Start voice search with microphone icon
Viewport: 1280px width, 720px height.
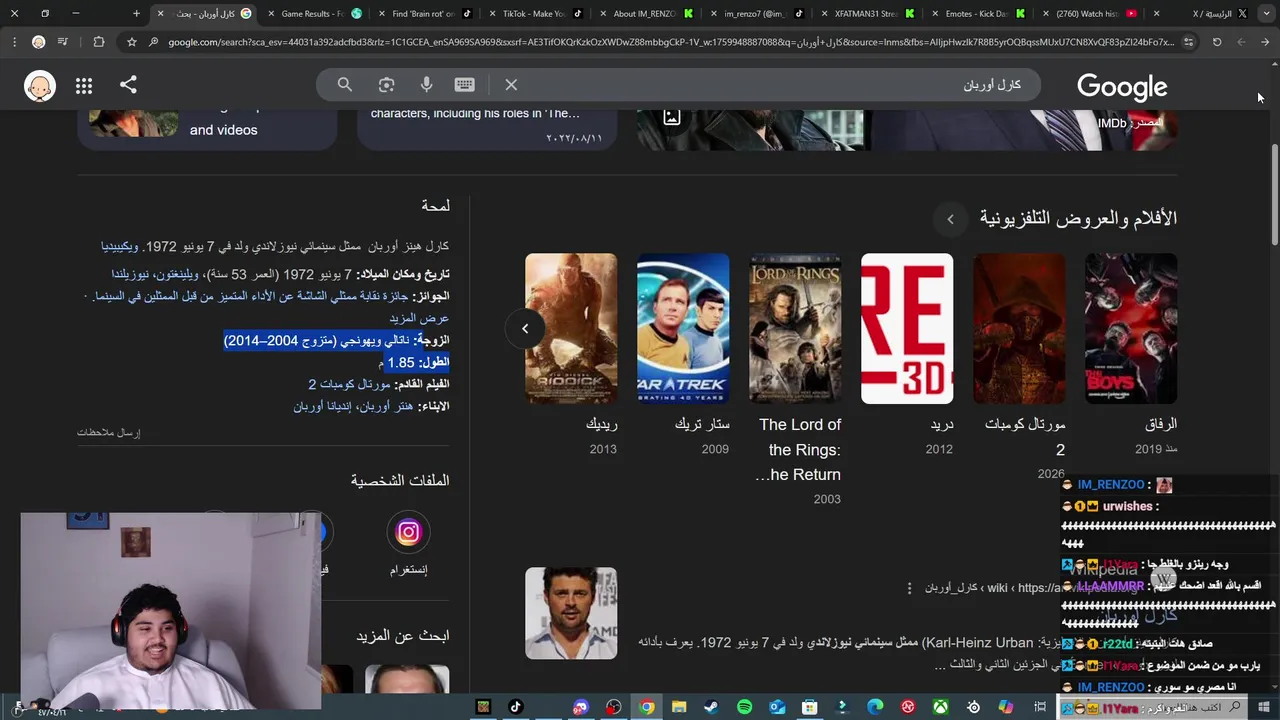[426, 85]
